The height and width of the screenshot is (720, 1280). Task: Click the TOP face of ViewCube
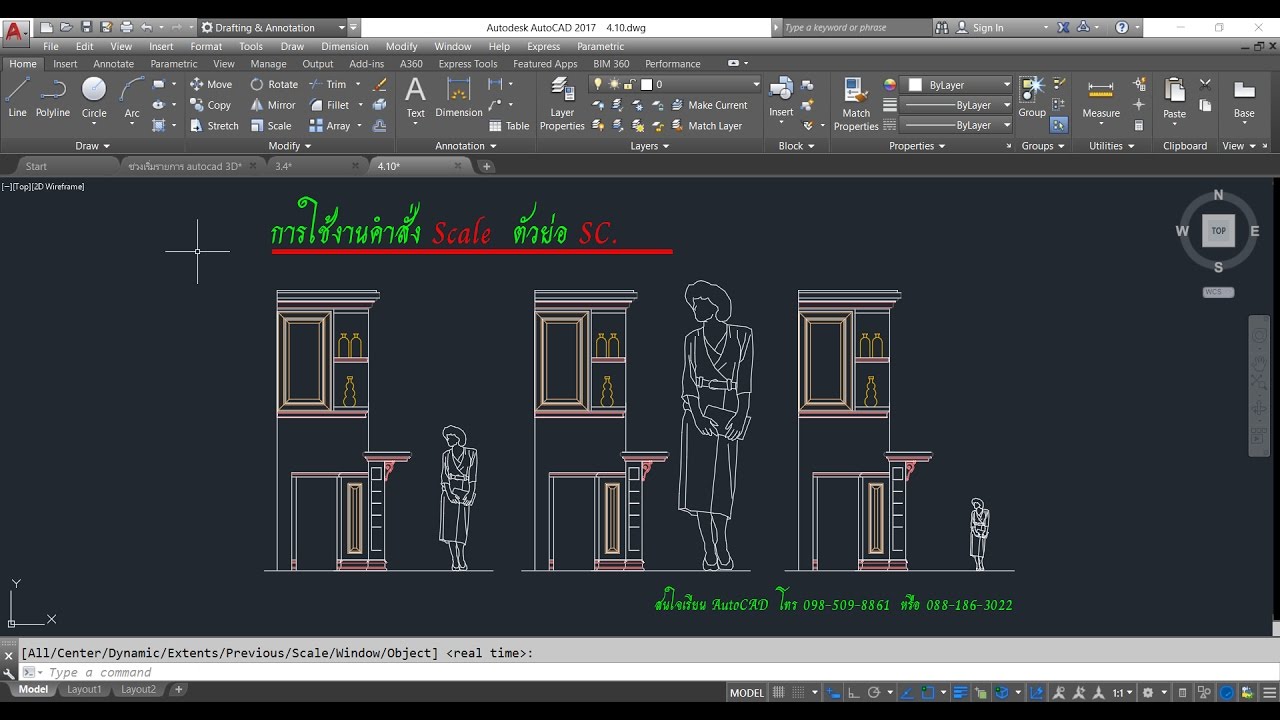(x=1218, y=231)
